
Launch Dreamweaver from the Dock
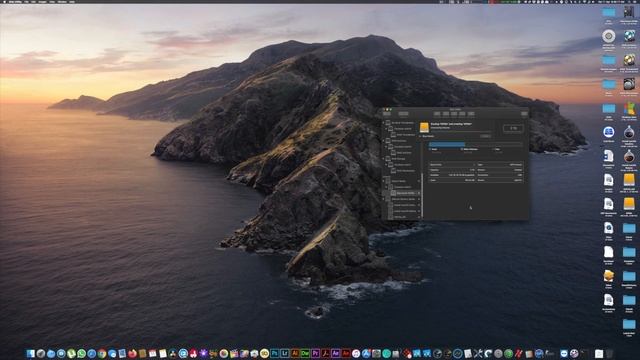click(305, 353)
